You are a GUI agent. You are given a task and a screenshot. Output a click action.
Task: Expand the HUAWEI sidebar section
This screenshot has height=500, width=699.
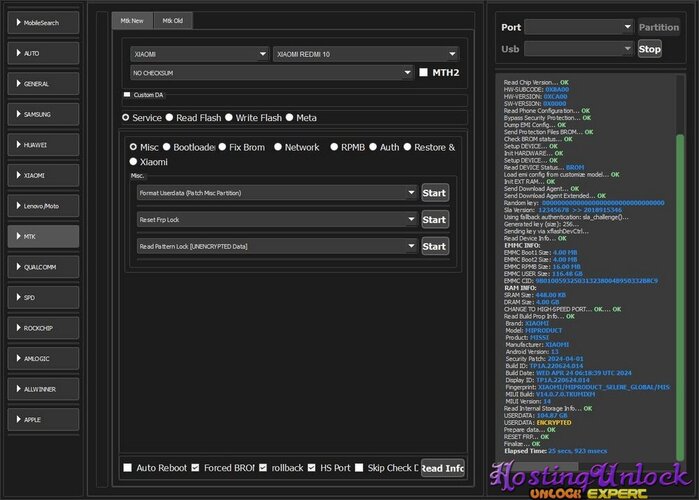pyautogui.click(x=43, y=145)
